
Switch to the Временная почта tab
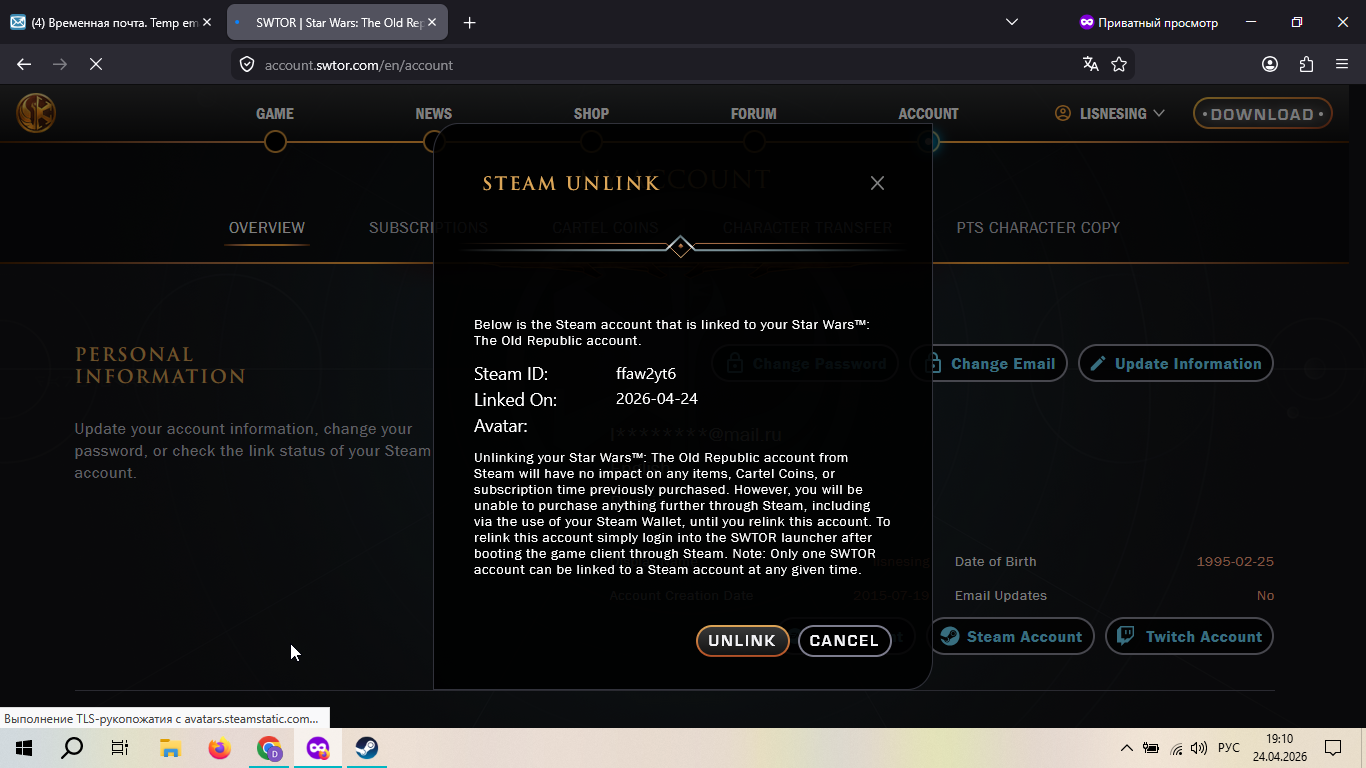(111, 22)
